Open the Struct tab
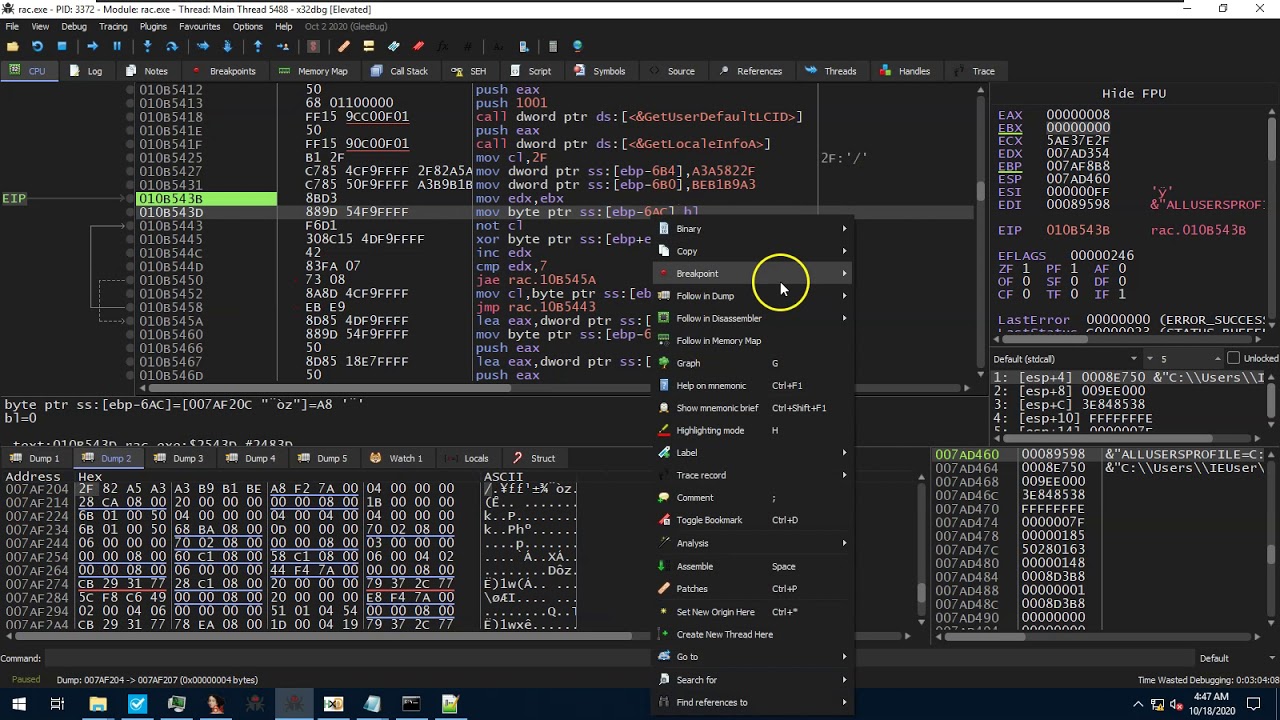Screen dimensions: 1280x720 pos(533,458)
